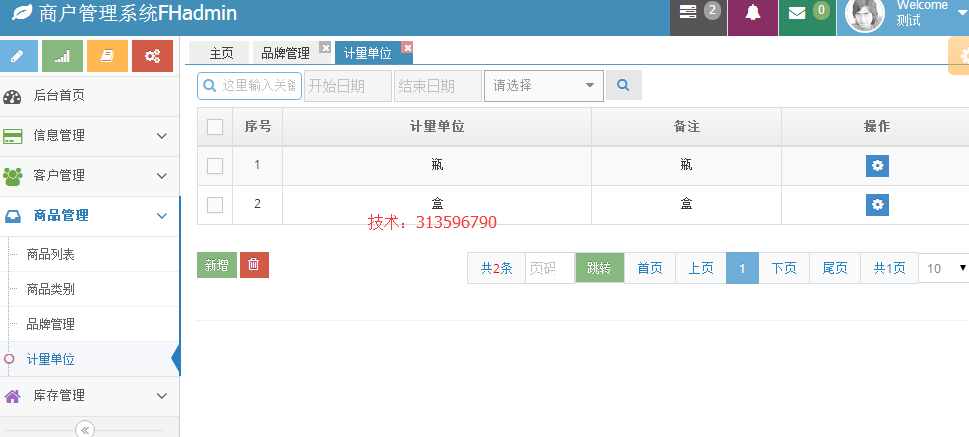Click the blue pencil shortcut button
The height and width of the screenshot is (437, 969).
pyautogui.click(x=17, y=56)
